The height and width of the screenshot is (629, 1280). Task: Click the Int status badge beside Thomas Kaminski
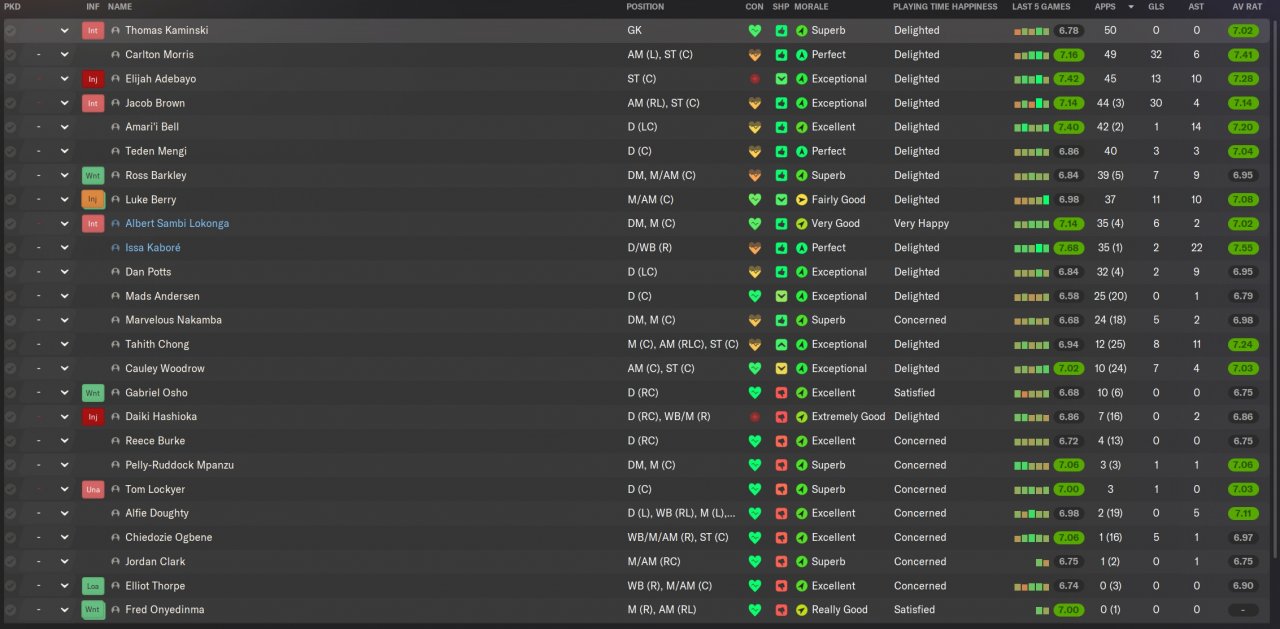[93, 31]
